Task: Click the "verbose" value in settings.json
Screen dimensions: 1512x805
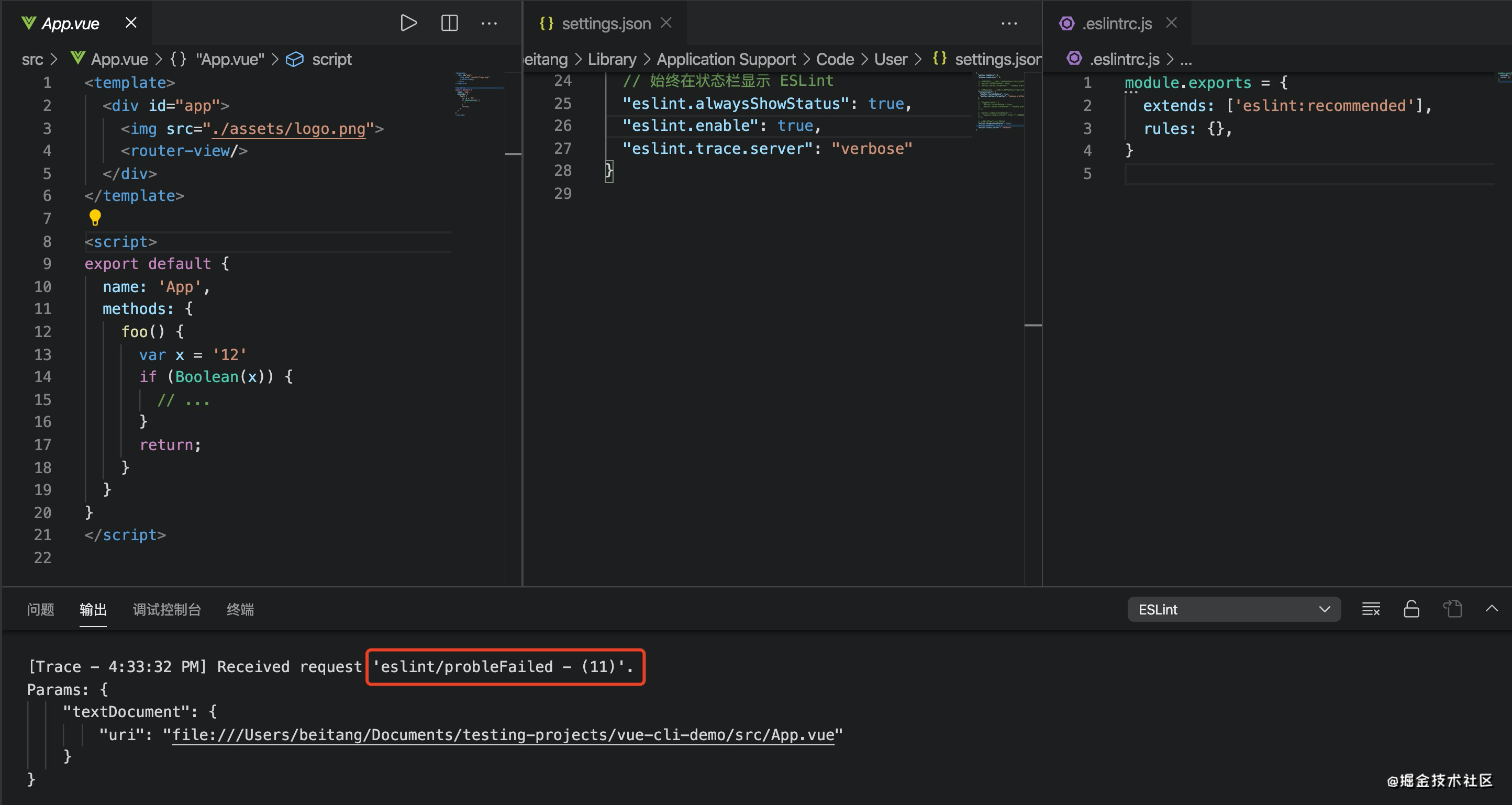Action: click(872, 149)
